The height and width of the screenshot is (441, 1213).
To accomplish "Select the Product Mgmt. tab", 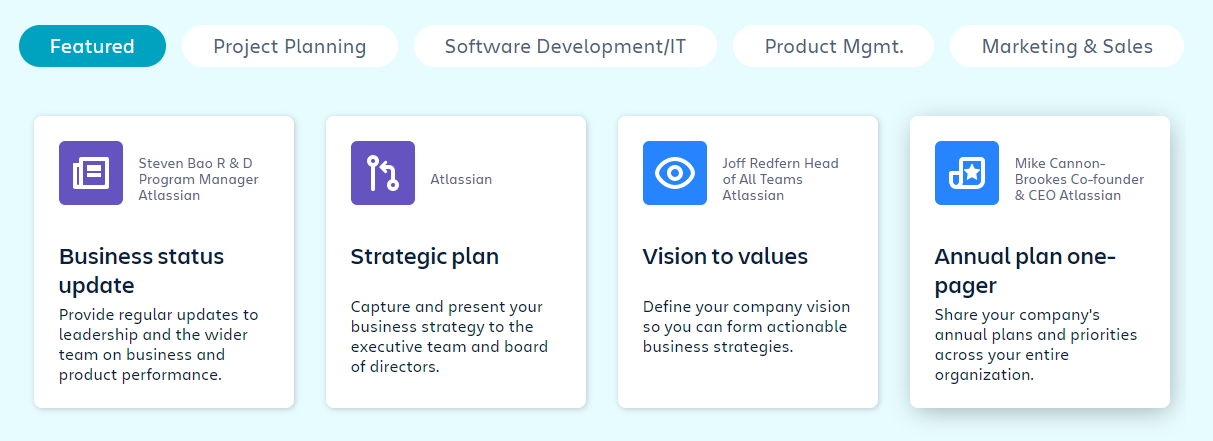I will click(834, 46).
